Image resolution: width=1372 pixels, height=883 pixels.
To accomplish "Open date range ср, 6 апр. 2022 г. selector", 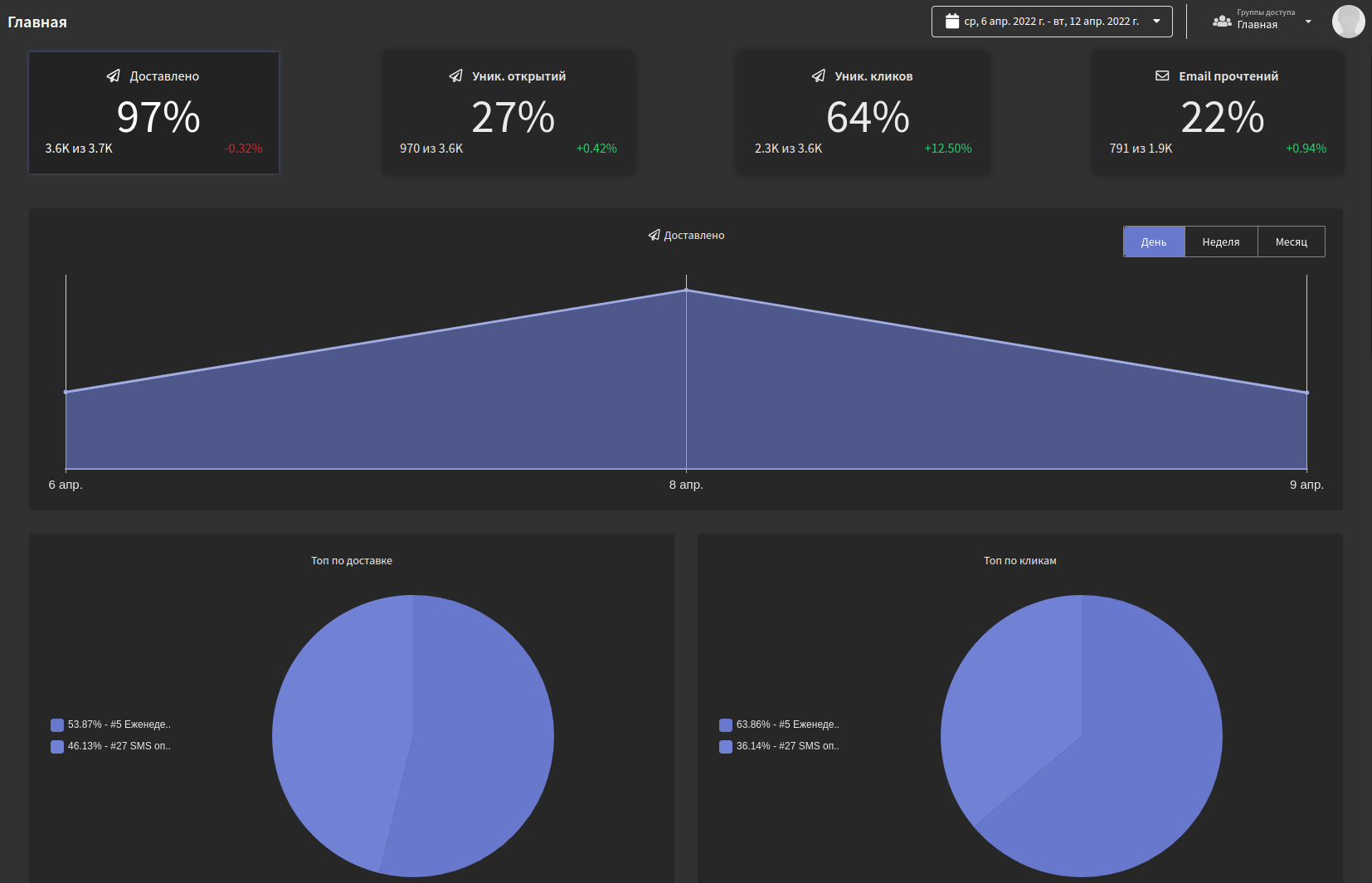I will pyautogui.click(x=1052, y=22).
